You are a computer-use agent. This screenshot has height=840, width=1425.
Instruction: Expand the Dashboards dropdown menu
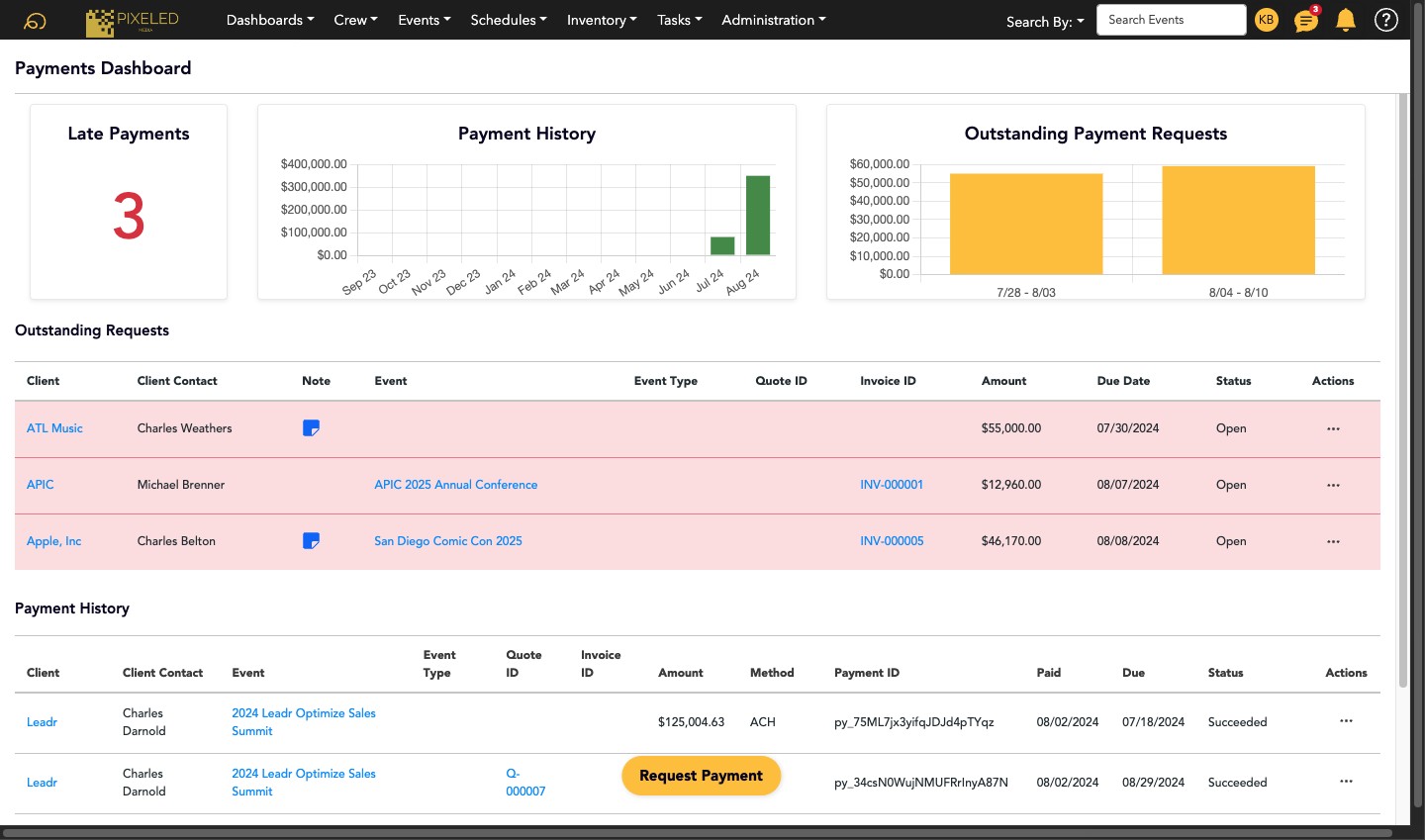(x=270, y=20)
